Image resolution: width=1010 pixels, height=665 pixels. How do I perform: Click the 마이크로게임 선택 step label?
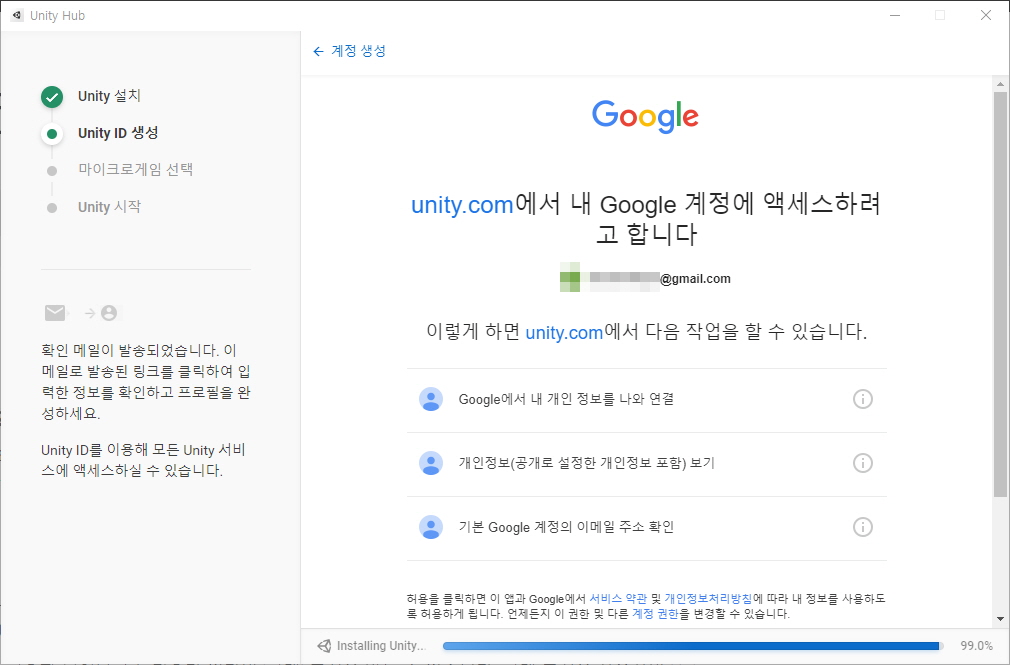(x=135, y=169)
